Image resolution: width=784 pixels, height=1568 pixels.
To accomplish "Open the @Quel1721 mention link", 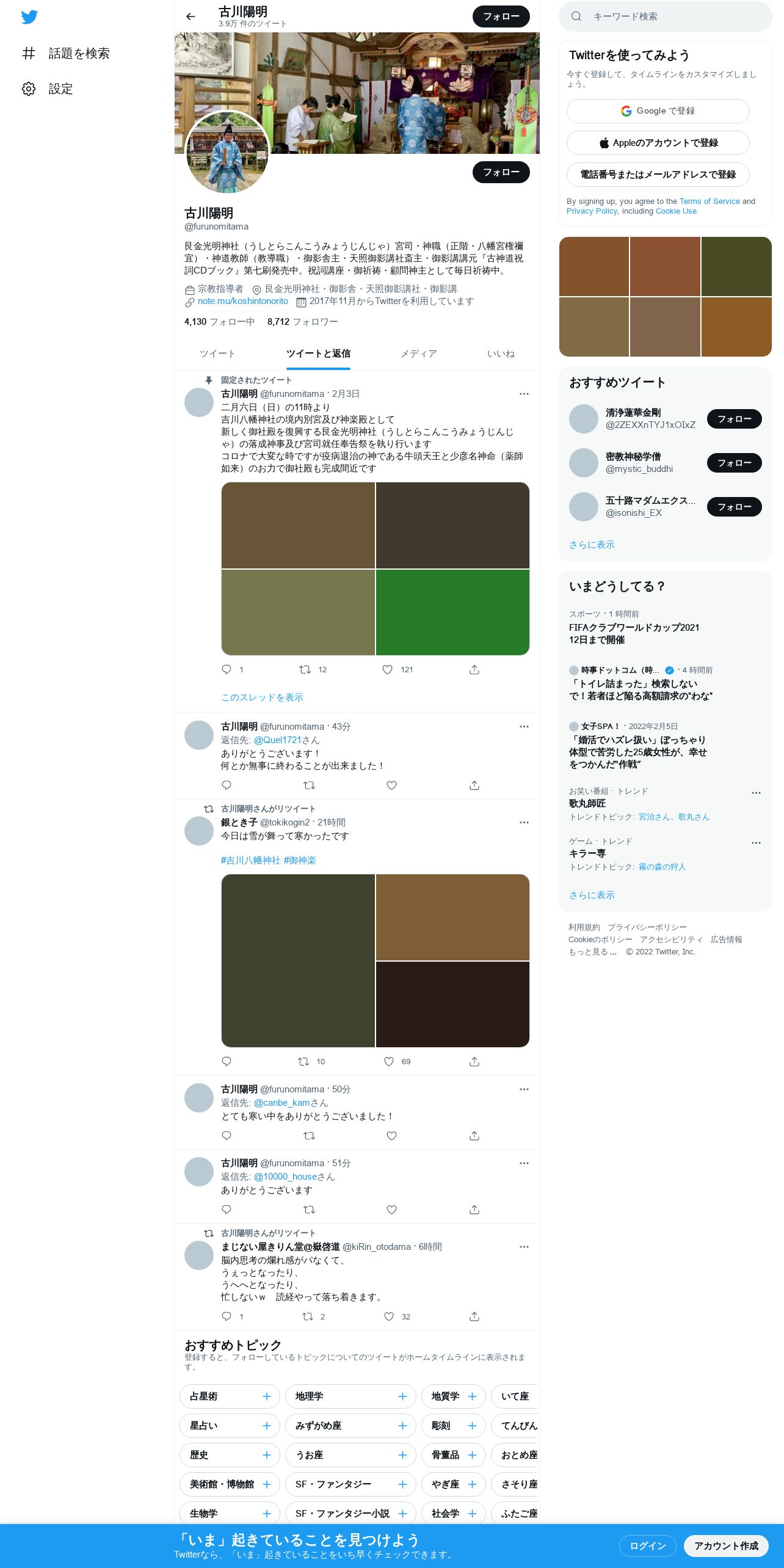I will [x=278, y=740].
